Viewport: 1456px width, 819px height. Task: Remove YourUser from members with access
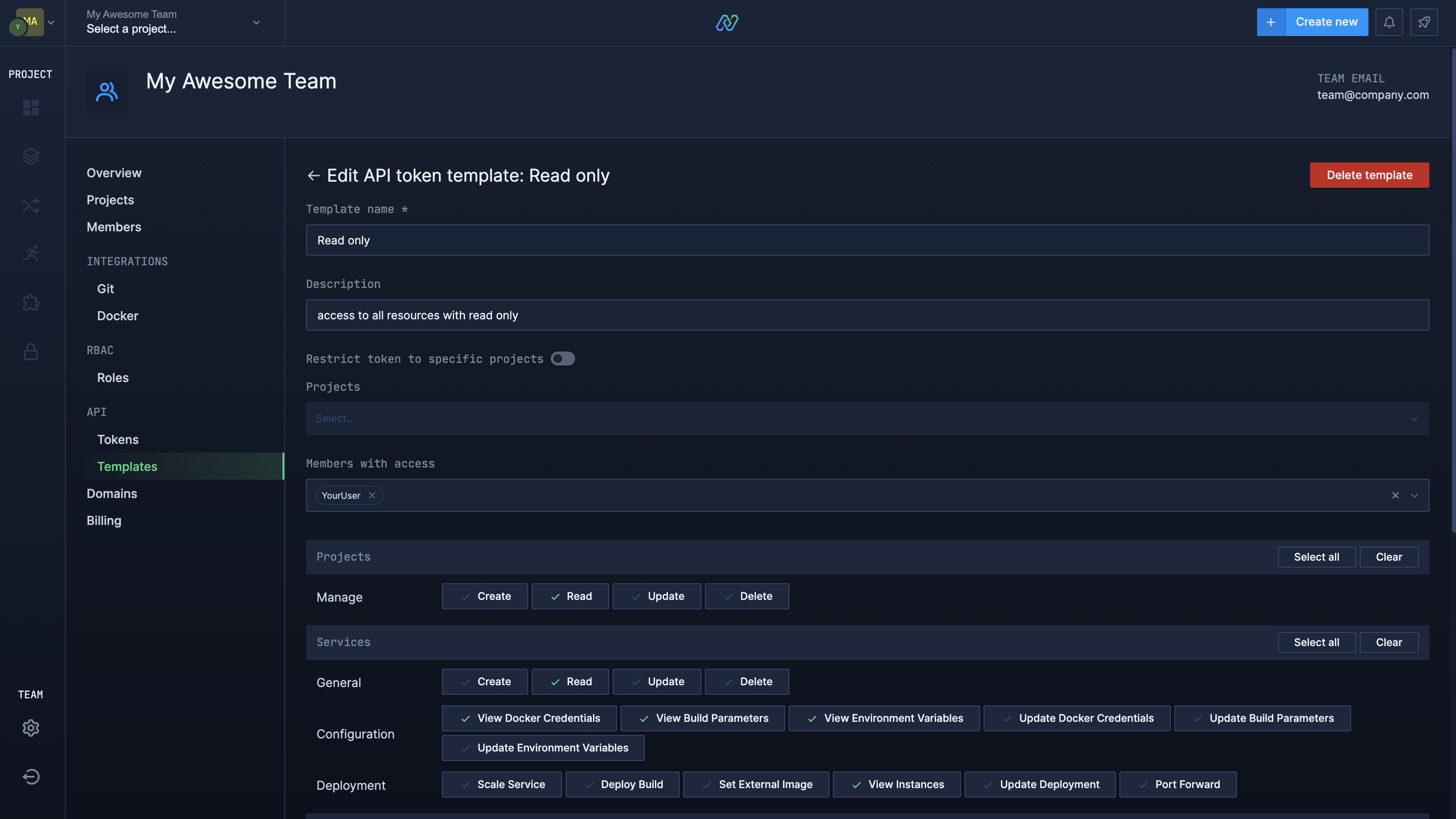[372, 495]
